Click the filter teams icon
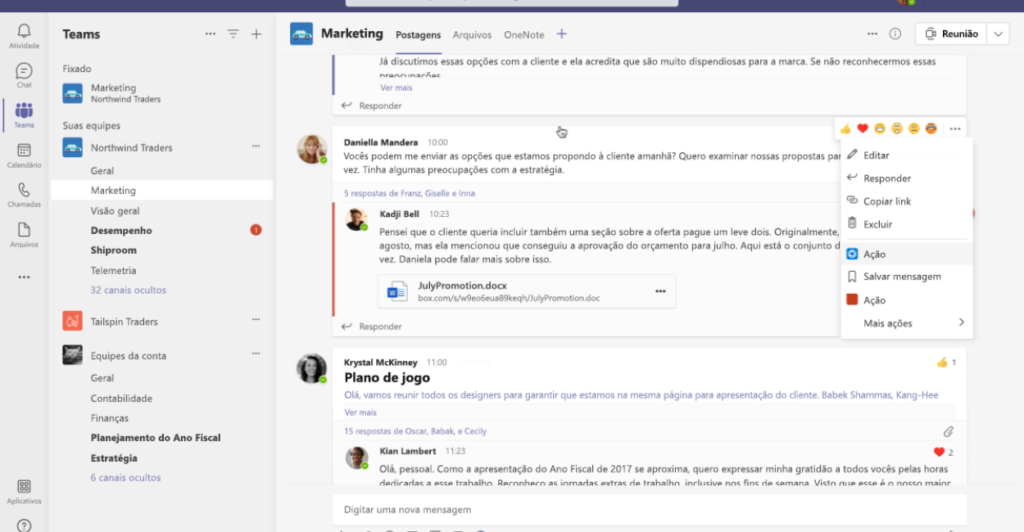The height and width of the screenshot is (532, 1024). coord(233,34)
